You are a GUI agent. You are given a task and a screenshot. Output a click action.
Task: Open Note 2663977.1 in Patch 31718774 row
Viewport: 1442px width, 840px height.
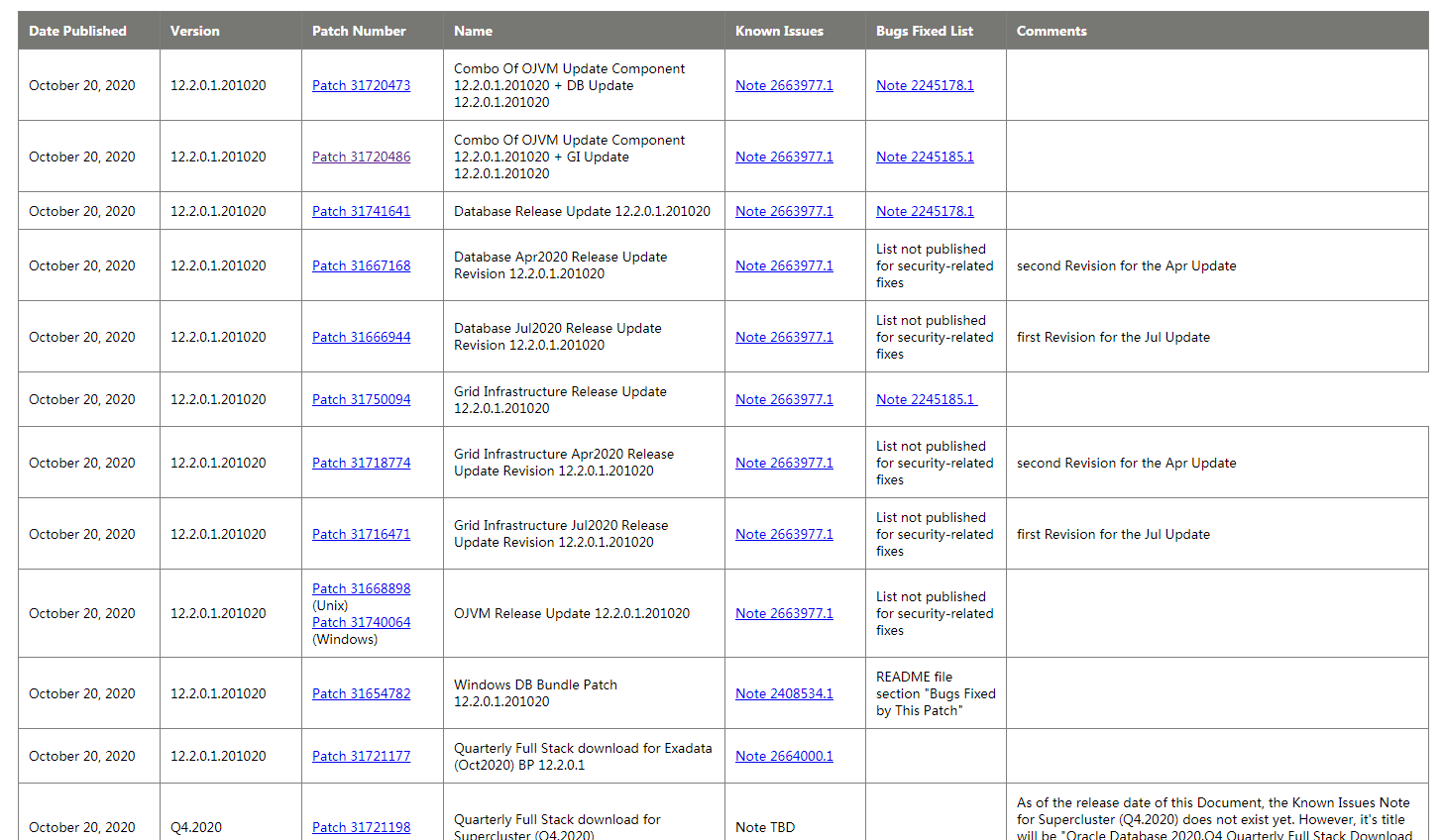pyautogui.click(x=784, y=463)
